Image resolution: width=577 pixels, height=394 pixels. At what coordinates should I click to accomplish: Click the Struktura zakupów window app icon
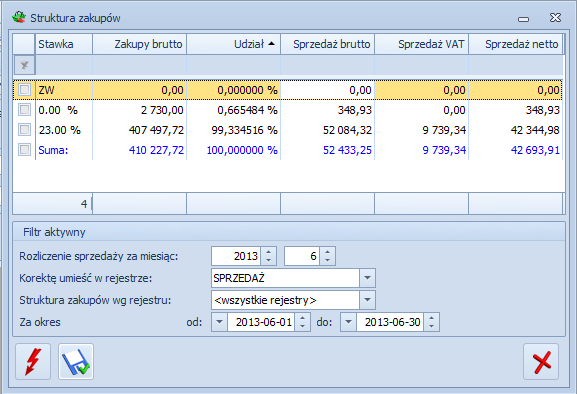[19, 17]
